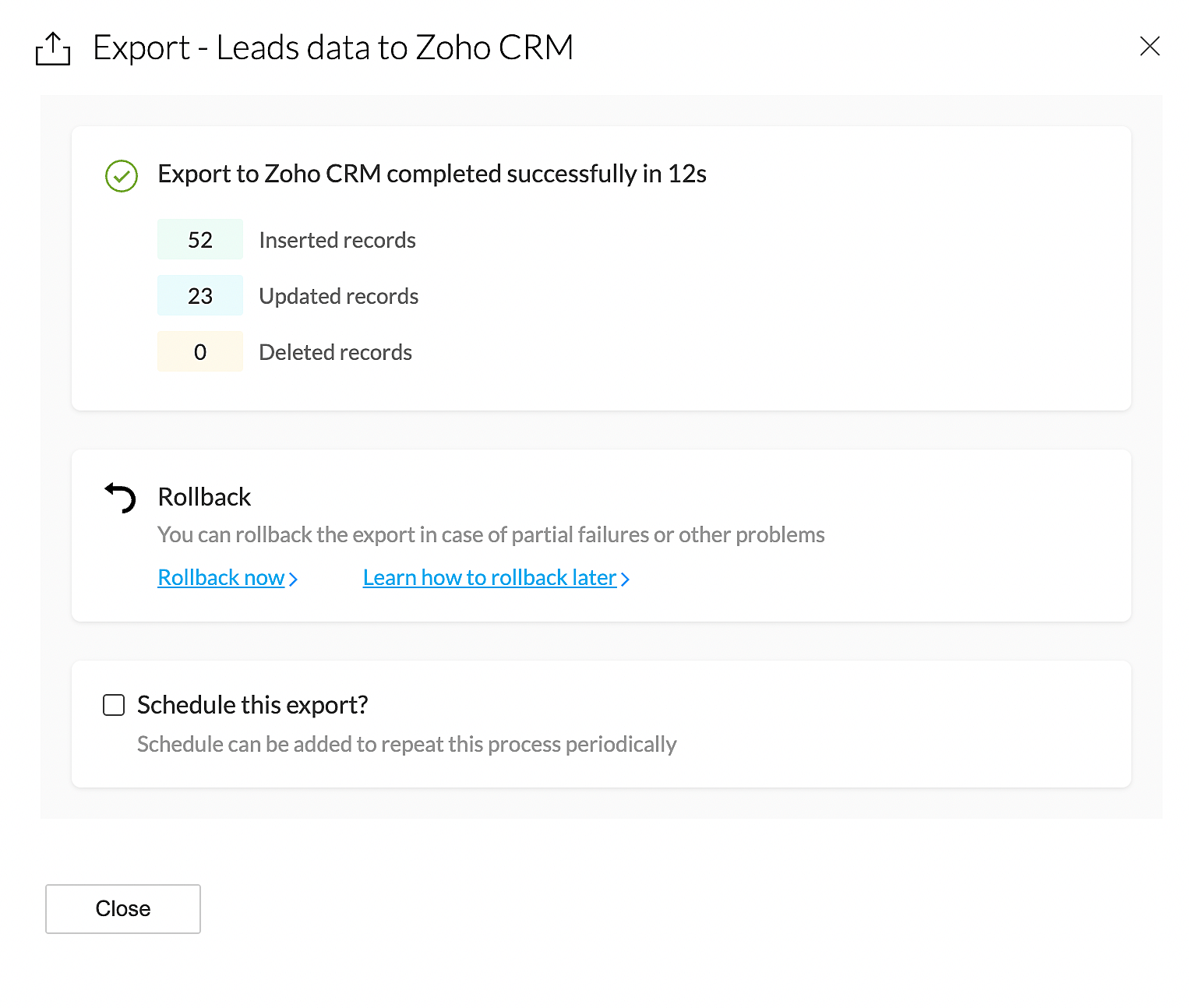This screenshot has width=1189, height=1008.
Task: Open the Rollback now link
Action: [221, 578]
